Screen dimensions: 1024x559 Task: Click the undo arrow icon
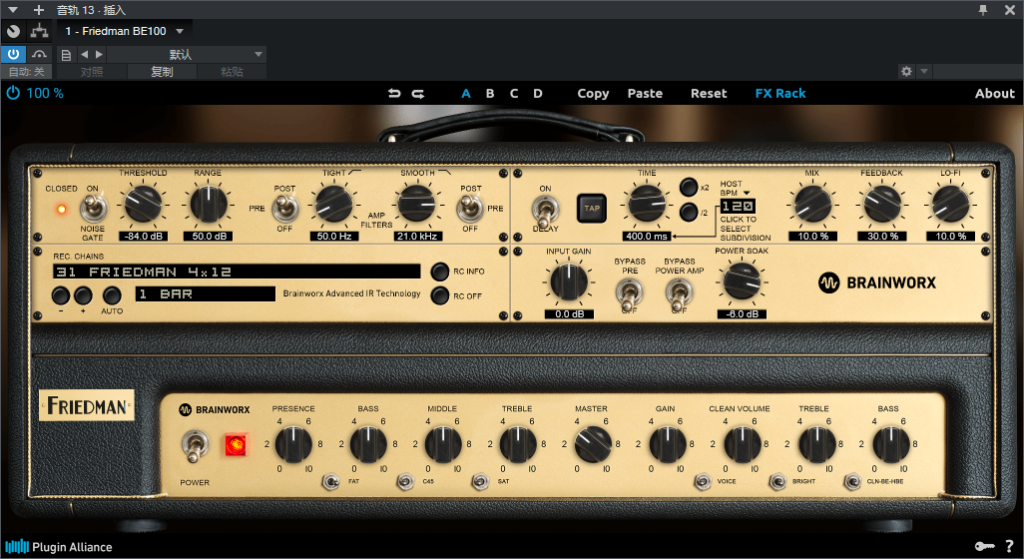point(394,93)
